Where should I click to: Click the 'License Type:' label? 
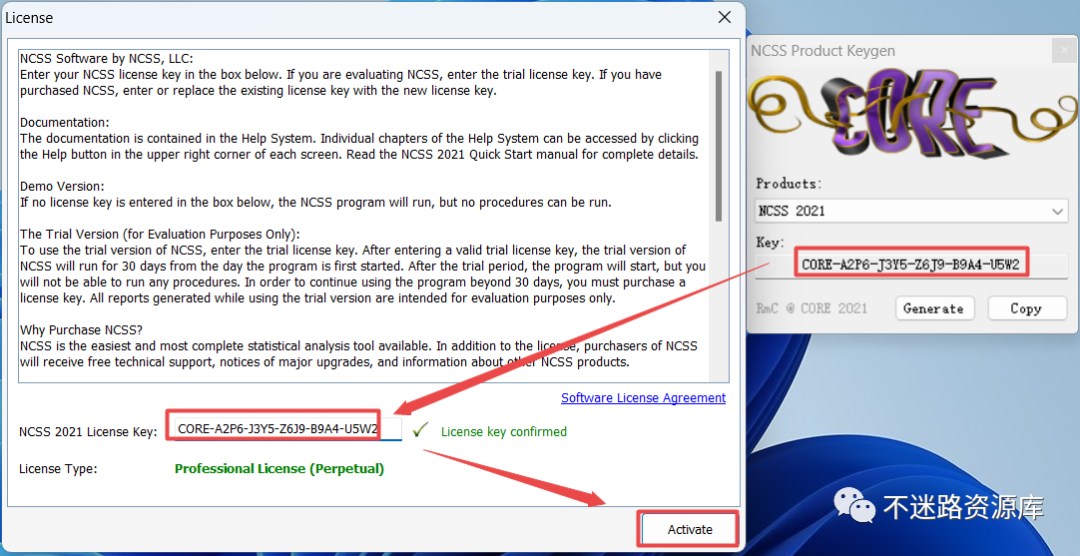click(x=58, y=469)
